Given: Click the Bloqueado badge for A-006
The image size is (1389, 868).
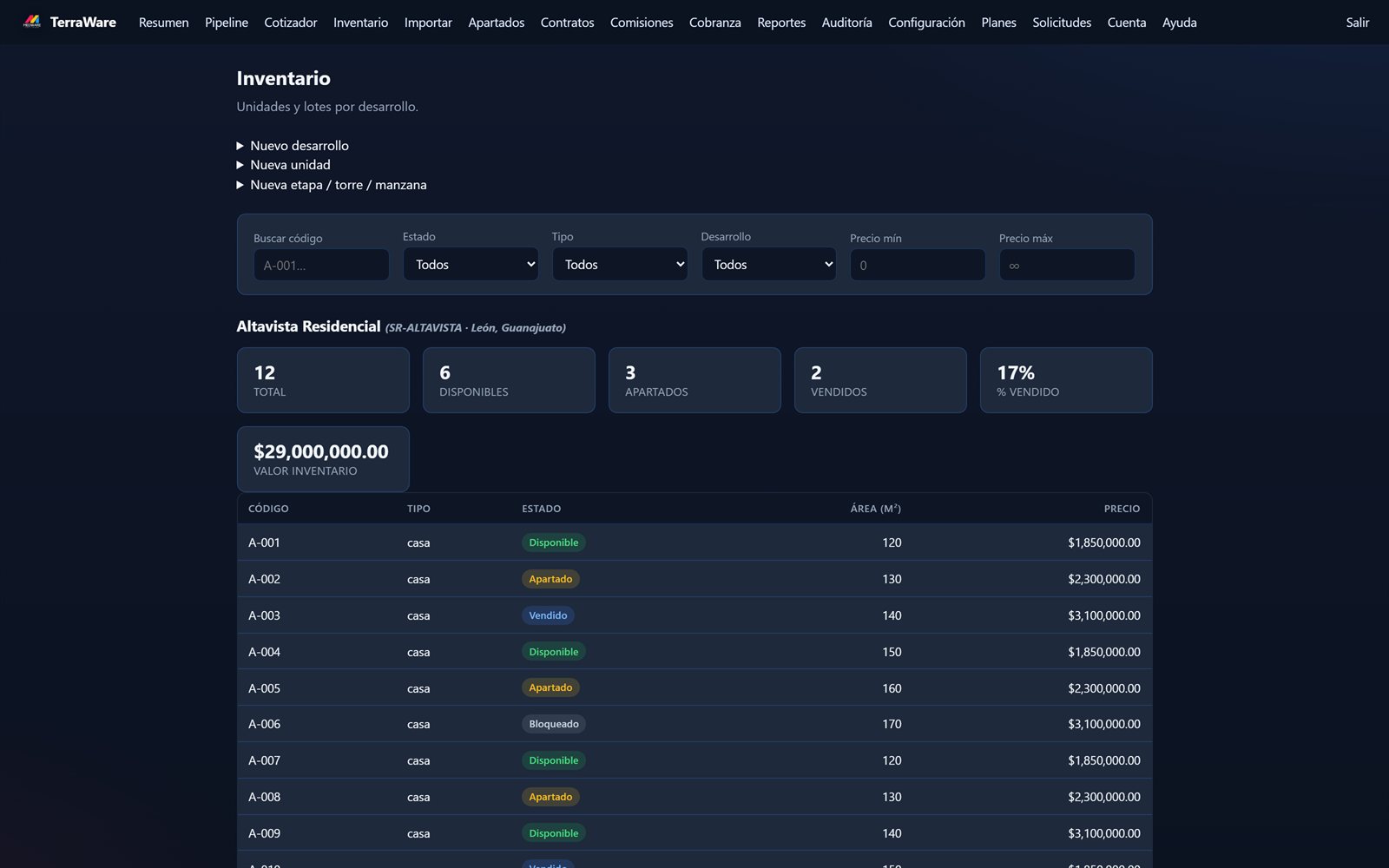Looking at the screenshot, I should point(554,724).
